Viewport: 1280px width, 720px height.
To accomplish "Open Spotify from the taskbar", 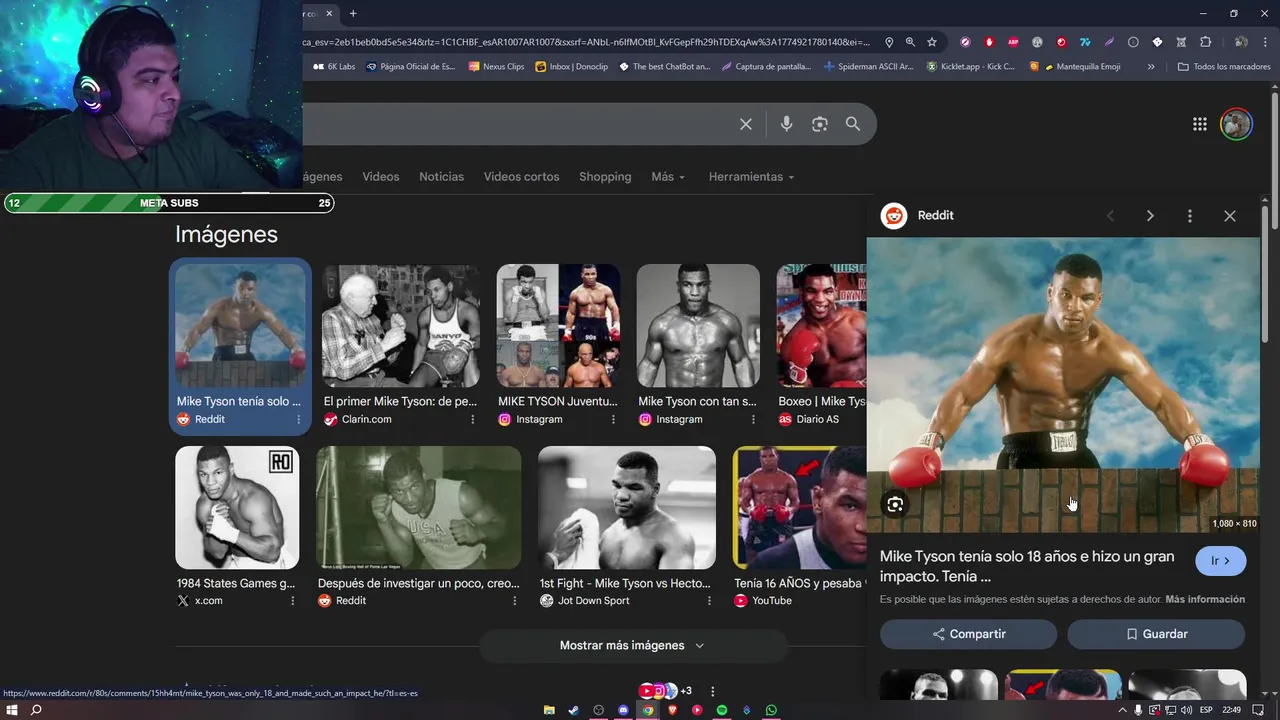I will pos(722,710).
